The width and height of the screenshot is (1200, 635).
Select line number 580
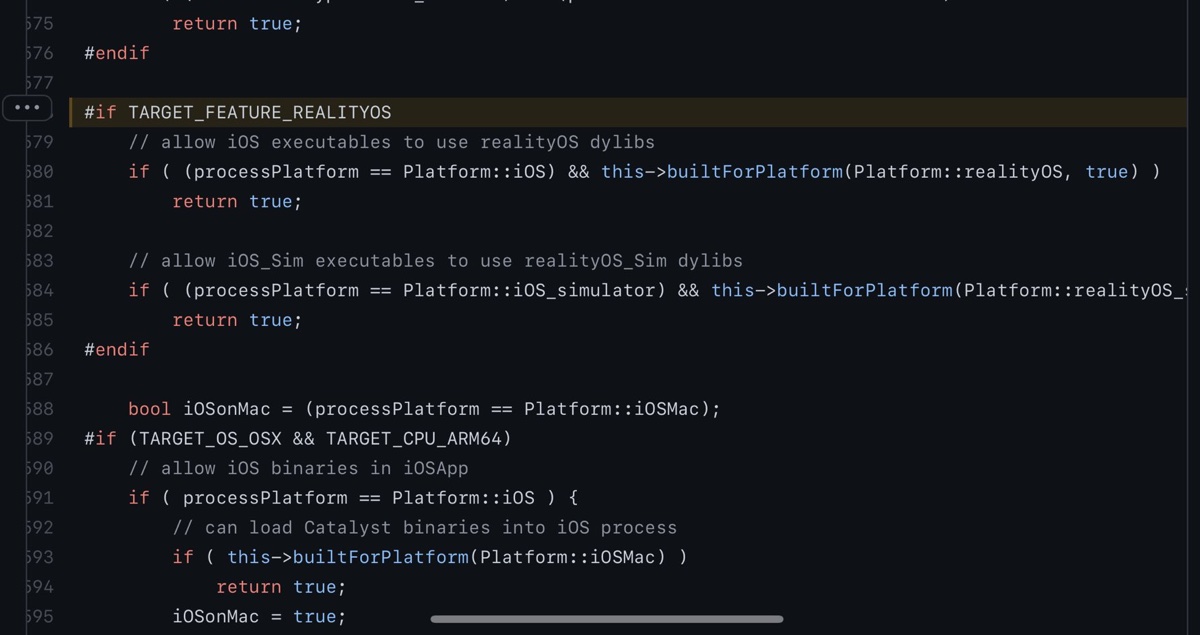tap(40, 172)
